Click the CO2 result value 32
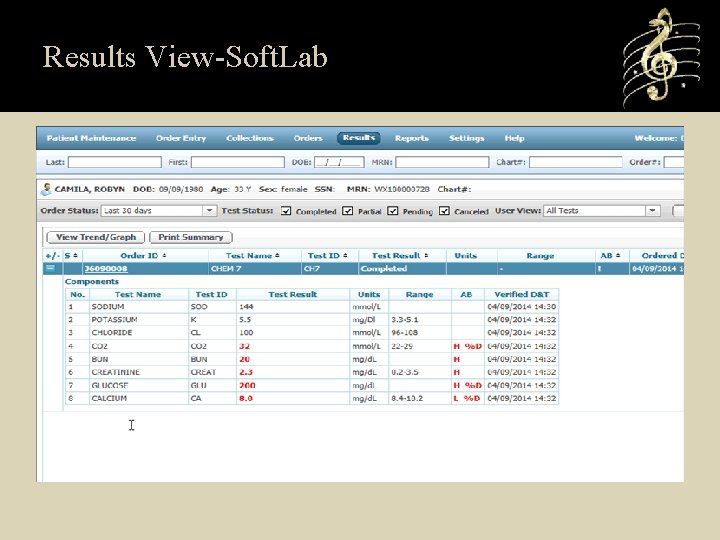 tap(244, 346)
